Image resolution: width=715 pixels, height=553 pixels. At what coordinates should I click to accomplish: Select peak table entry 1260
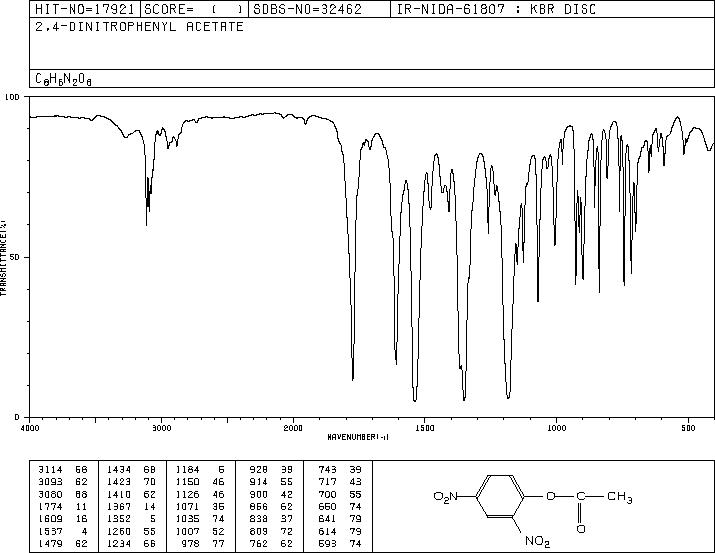(x=131, y=532)
